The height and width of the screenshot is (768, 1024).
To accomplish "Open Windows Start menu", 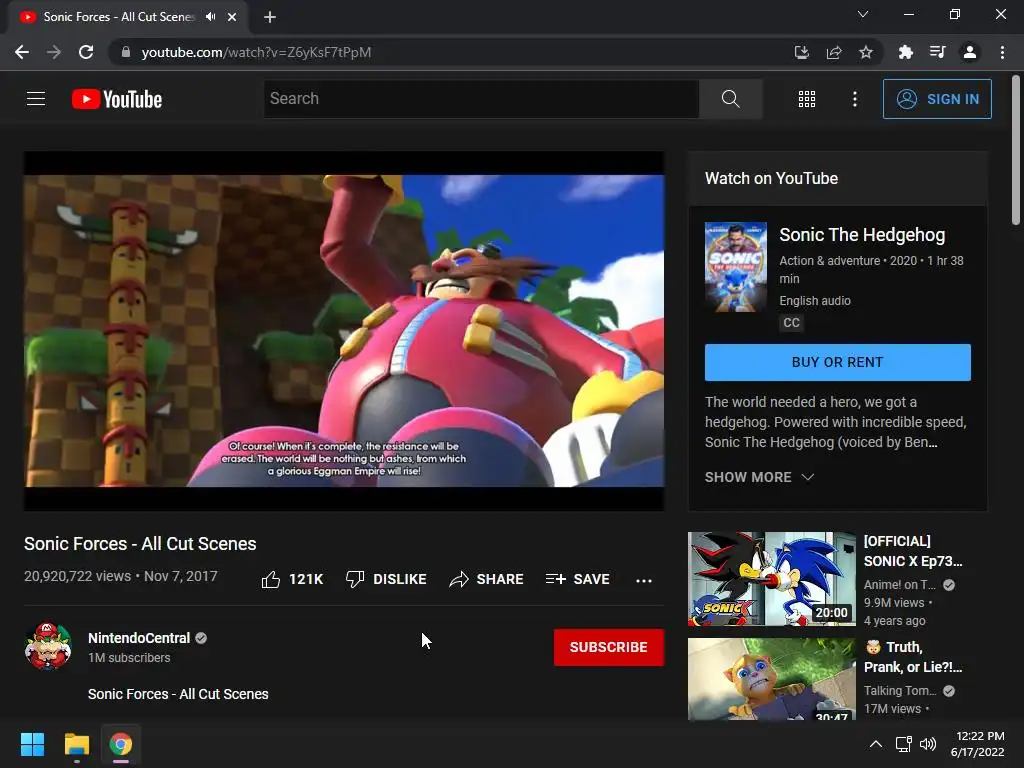I will click(32, 744).
